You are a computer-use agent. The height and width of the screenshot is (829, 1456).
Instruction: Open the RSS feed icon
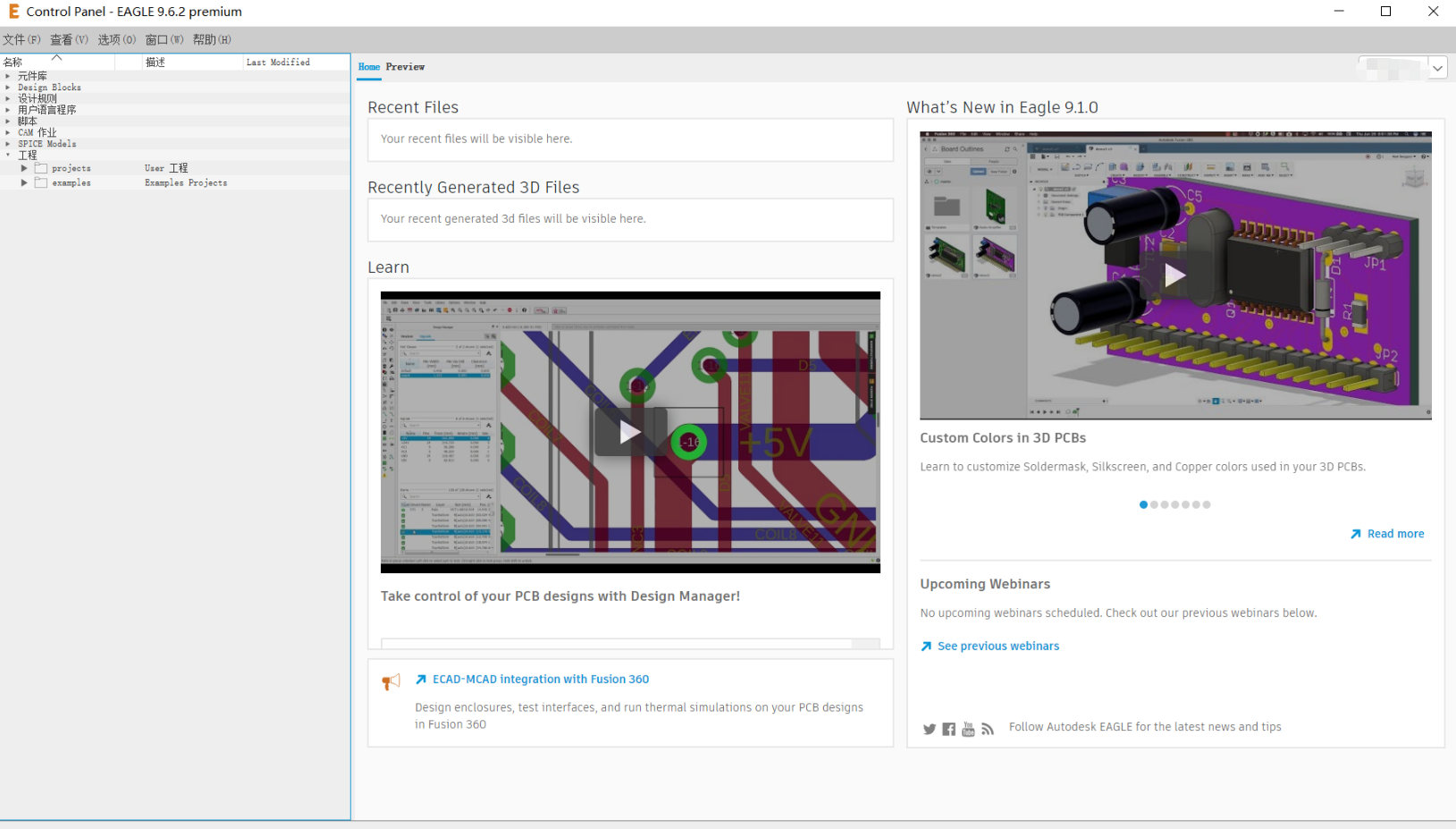(x=988, y=729)
